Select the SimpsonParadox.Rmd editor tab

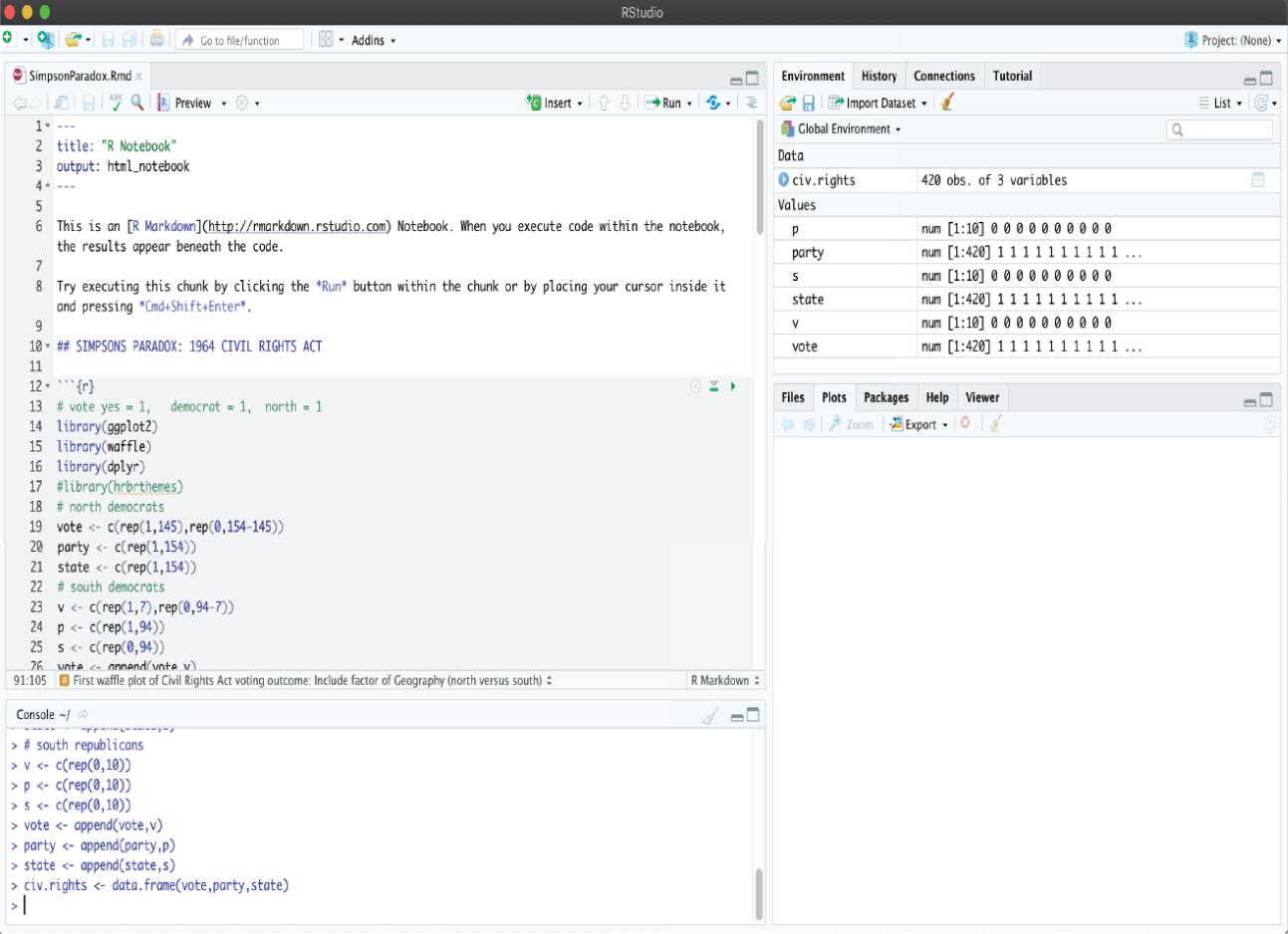[x=80, y=76]
